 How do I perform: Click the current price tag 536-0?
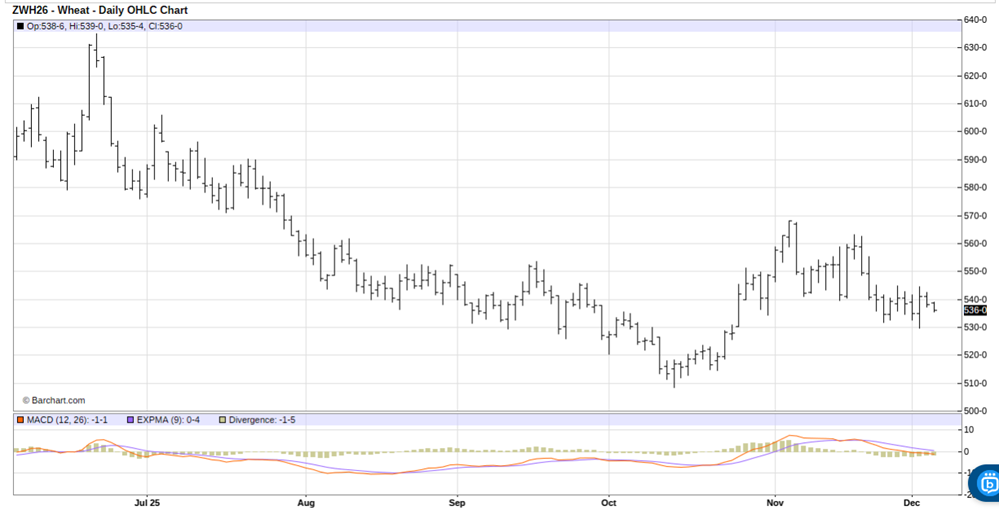975,310
